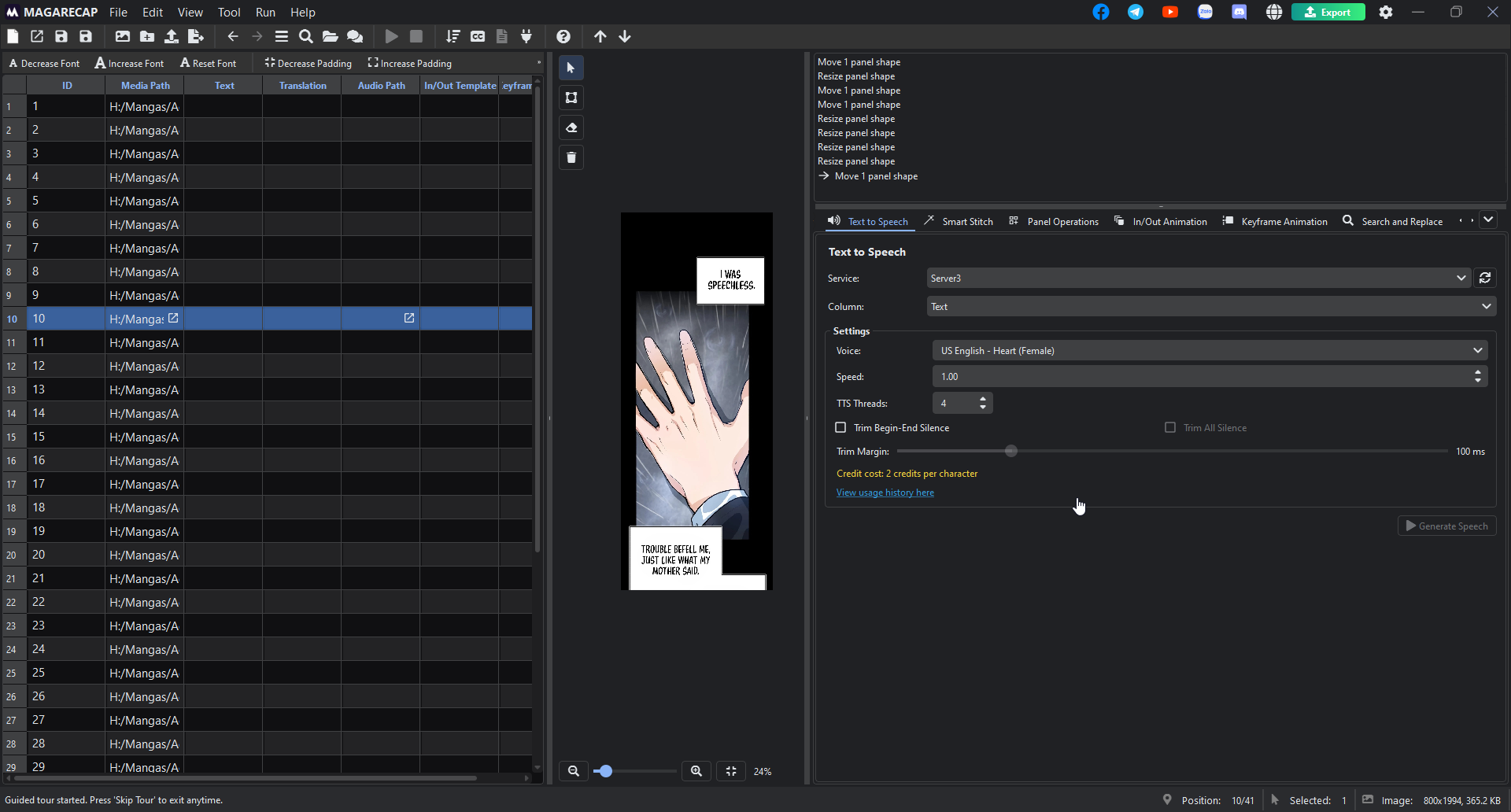Click the plug icon in toolbar

coord(526,36)
